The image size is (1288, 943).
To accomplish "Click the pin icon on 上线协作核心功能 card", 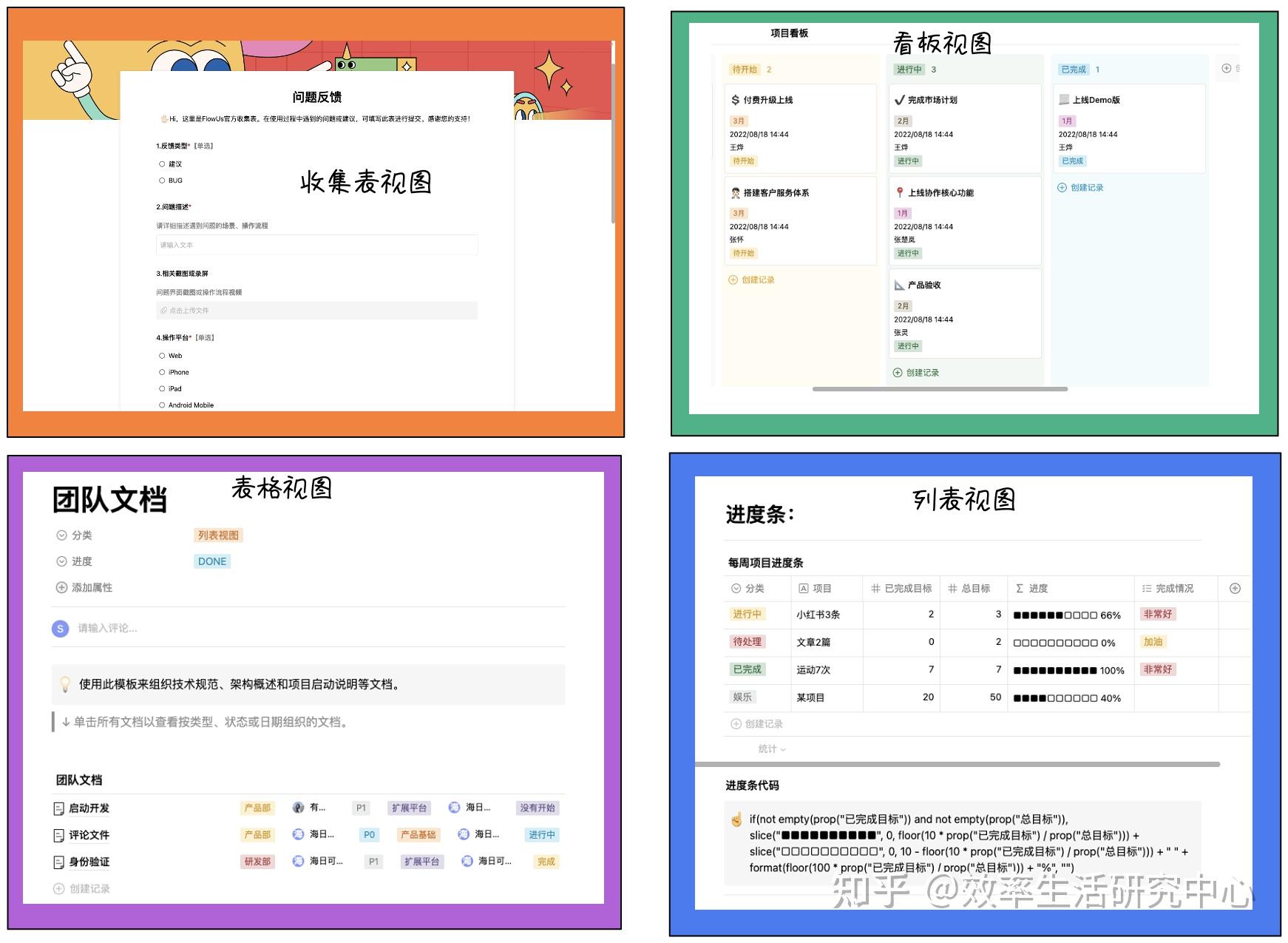I will point(900,192).
